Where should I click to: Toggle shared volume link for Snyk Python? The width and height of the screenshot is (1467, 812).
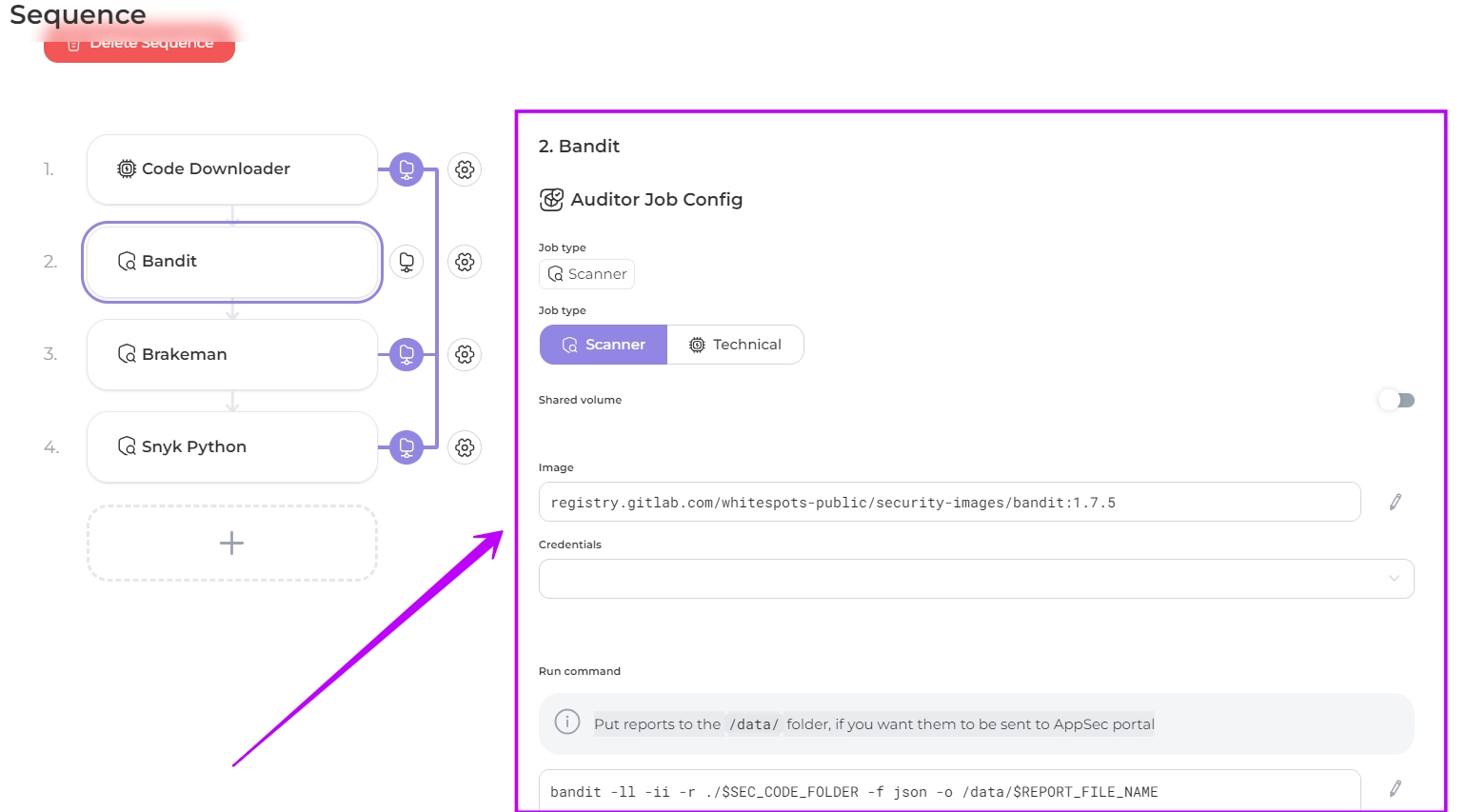click(406, 446)
